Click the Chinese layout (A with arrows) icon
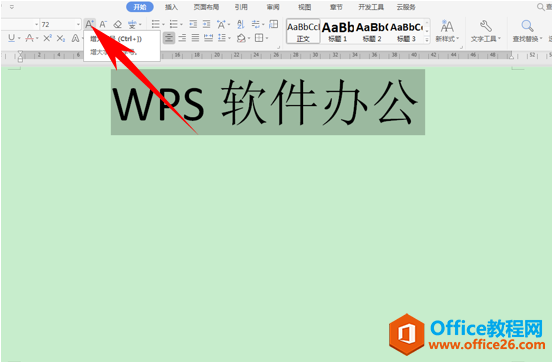 [x=221, y=24]
